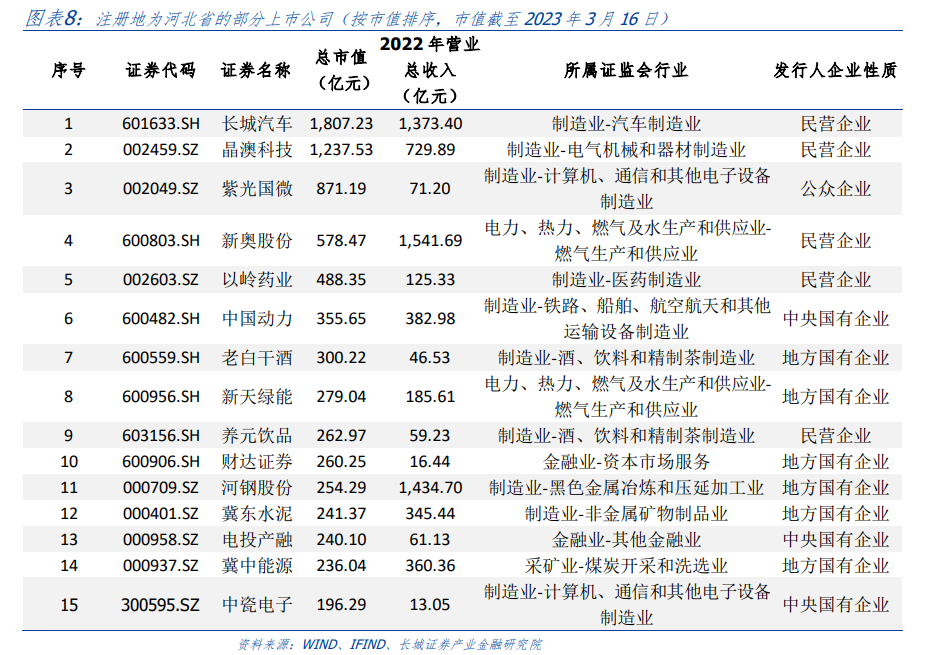Viewport: 936px width, 655px height.
Task: Select the name 老白干酒
Action: click(x=257, y=358)
